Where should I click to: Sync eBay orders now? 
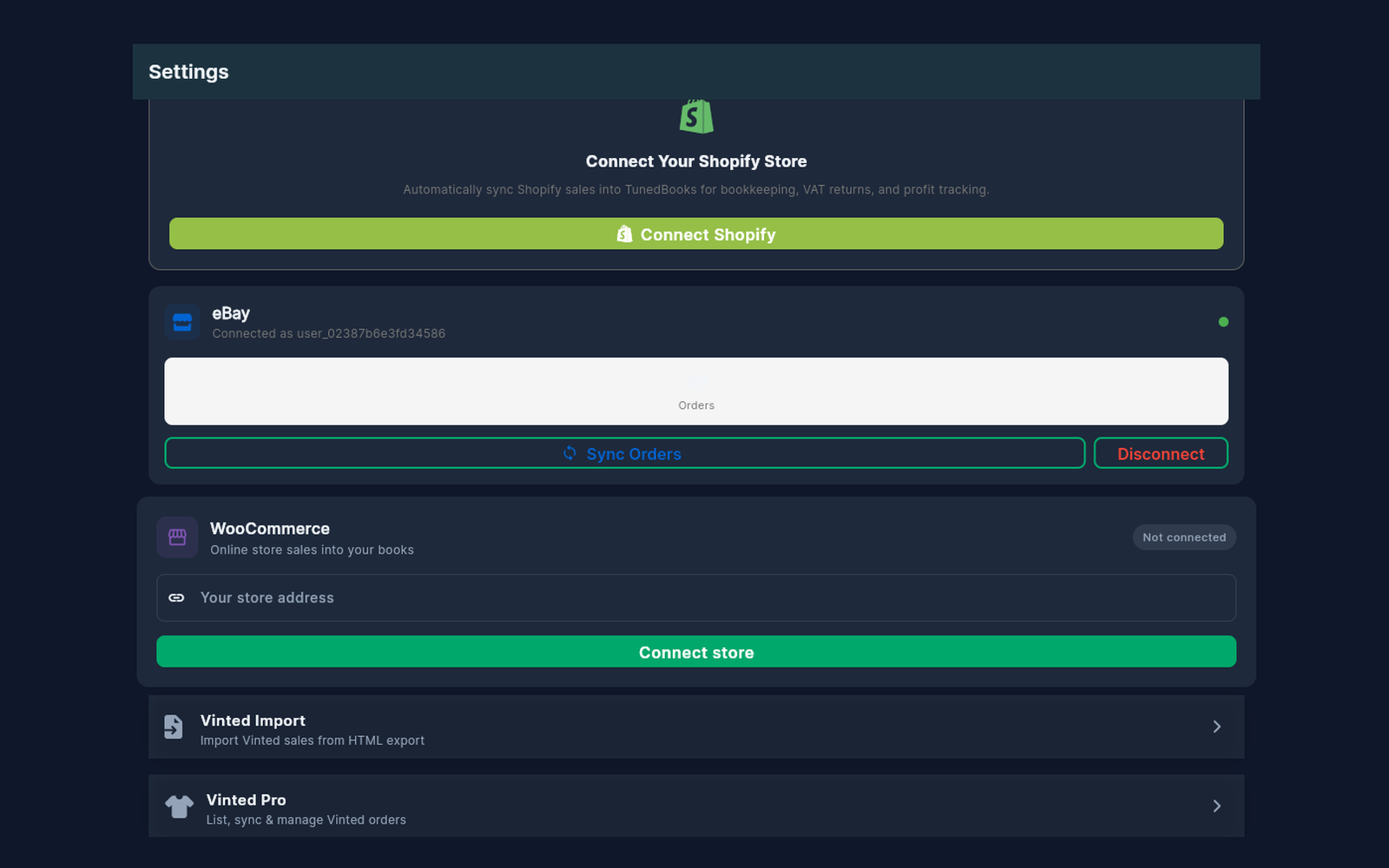(625, 453)
